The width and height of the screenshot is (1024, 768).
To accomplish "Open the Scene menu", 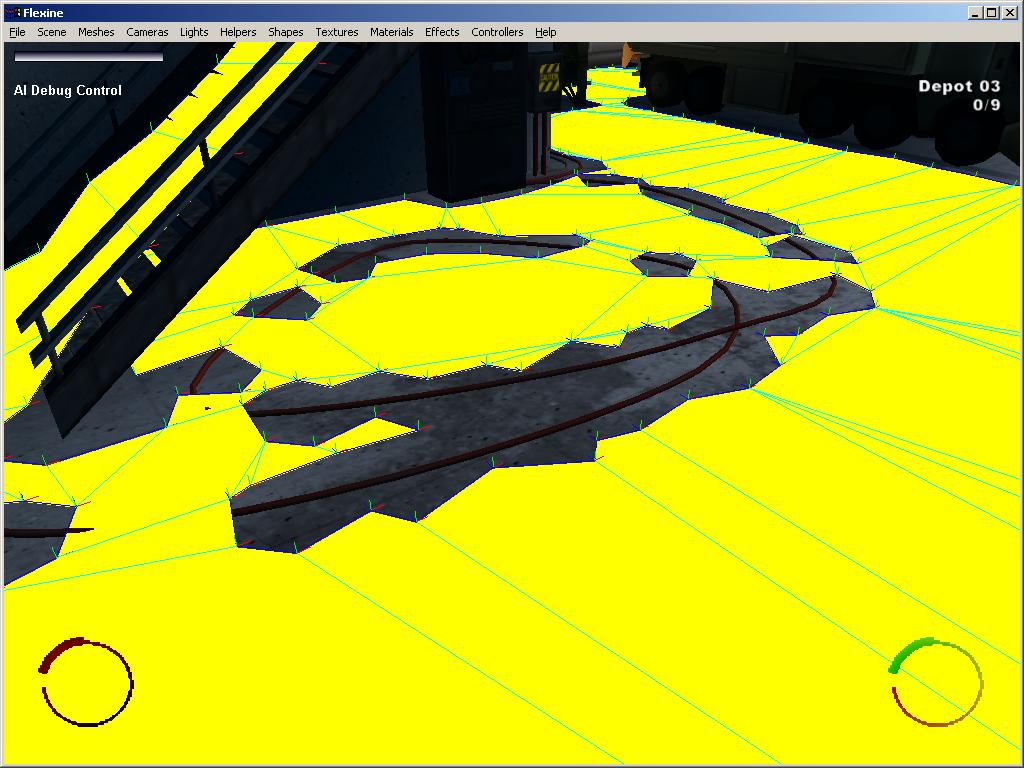I will [52, 32].
